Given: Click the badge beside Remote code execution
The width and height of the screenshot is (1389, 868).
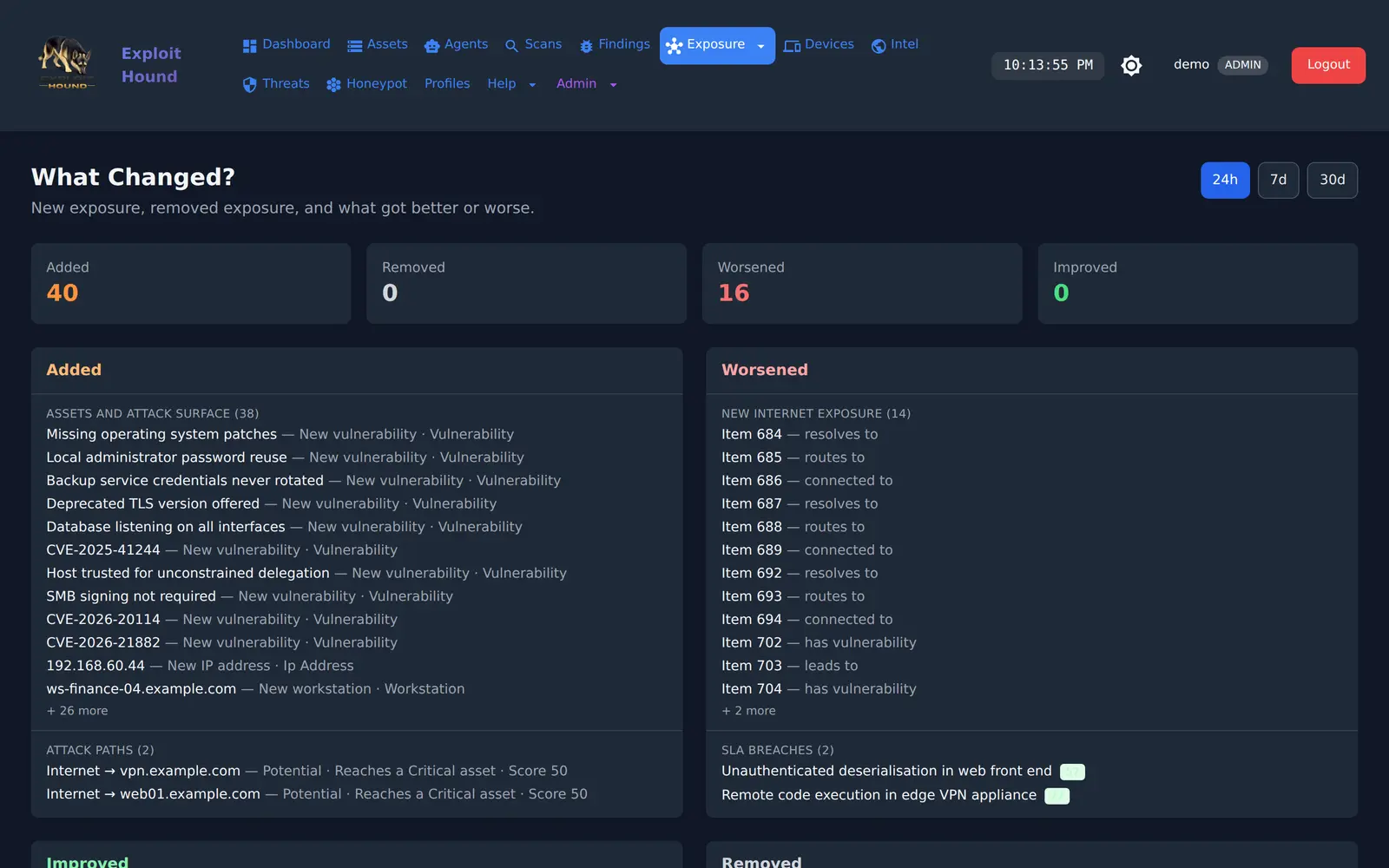Looking at the screenshot, I should (1057, 796).
